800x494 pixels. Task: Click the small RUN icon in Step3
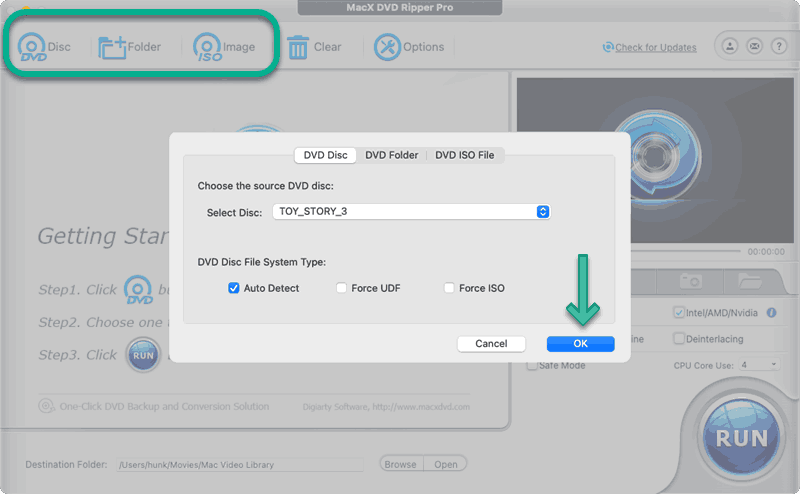click(143, 355)
